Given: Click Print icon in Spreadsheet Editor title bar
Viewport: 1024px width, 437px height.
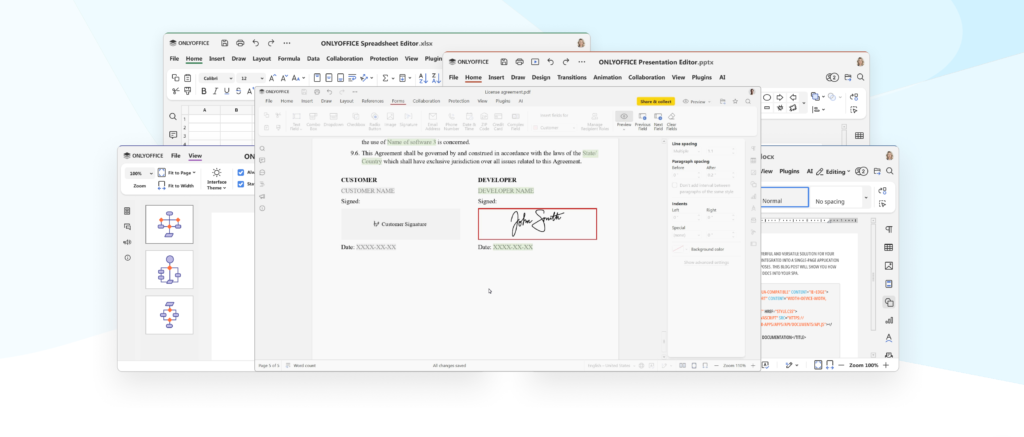Looking at the screenshot, I should pos(240,43).
